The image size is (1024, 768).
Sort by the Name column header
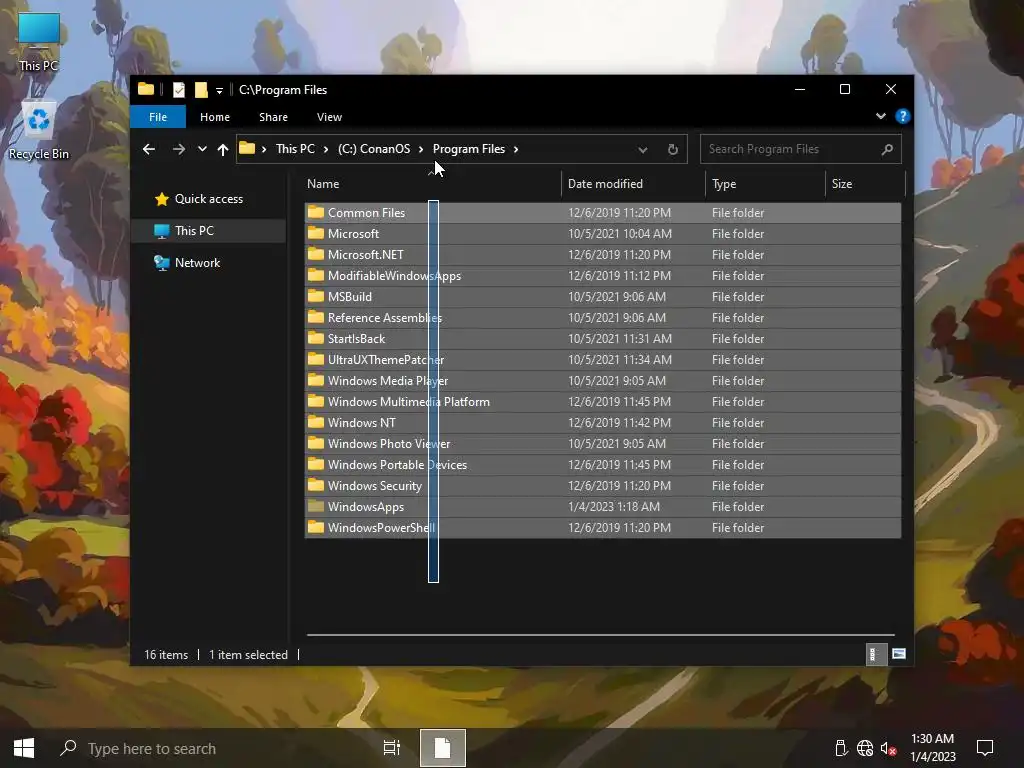click(431, 184)
